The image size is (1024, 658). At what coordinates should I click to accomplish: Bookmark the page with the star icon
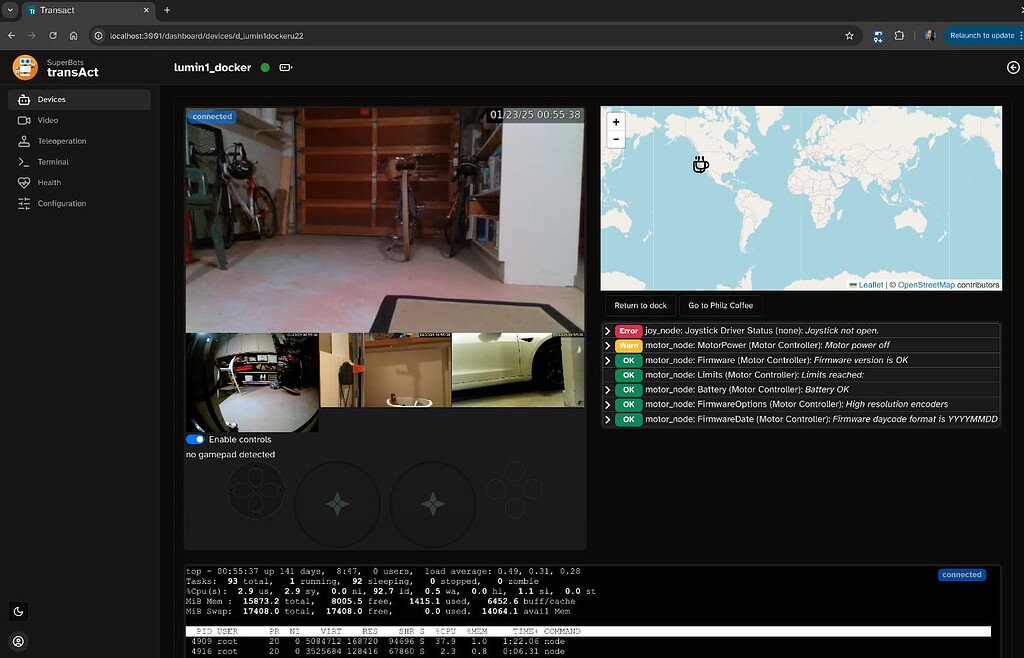pyautogui.click(x=849, y=35)
